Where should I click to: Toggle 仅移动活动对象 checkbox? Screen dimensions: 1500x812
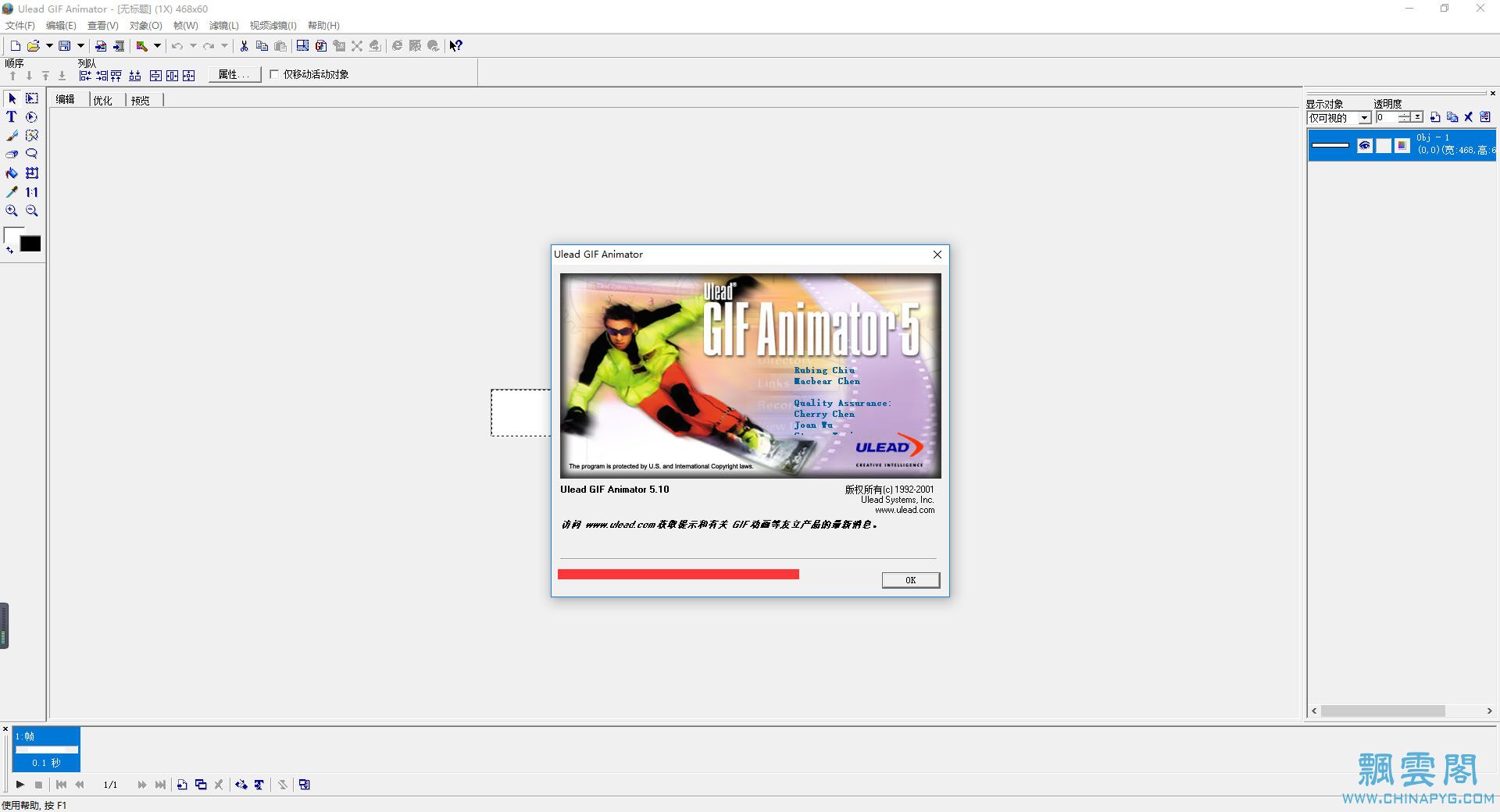(274, 74)
